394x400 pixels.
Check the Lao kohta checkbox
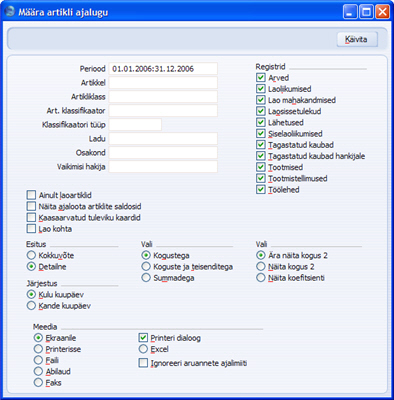(x=31, y=229)
